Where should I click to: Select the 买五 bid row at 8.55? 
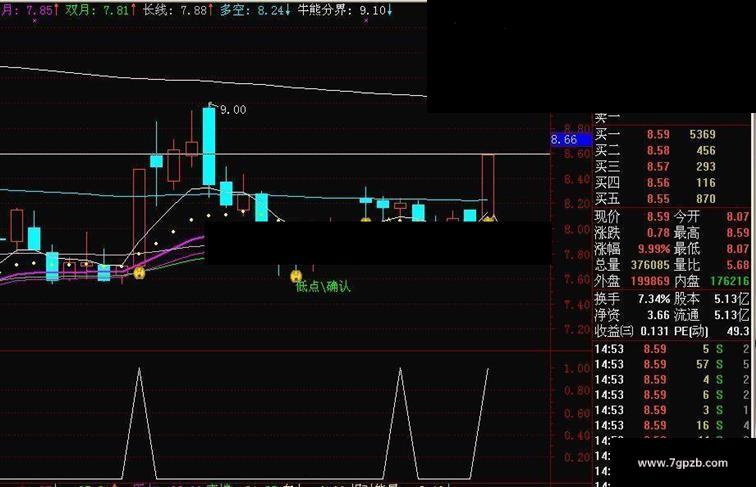[x=671, y=199]
